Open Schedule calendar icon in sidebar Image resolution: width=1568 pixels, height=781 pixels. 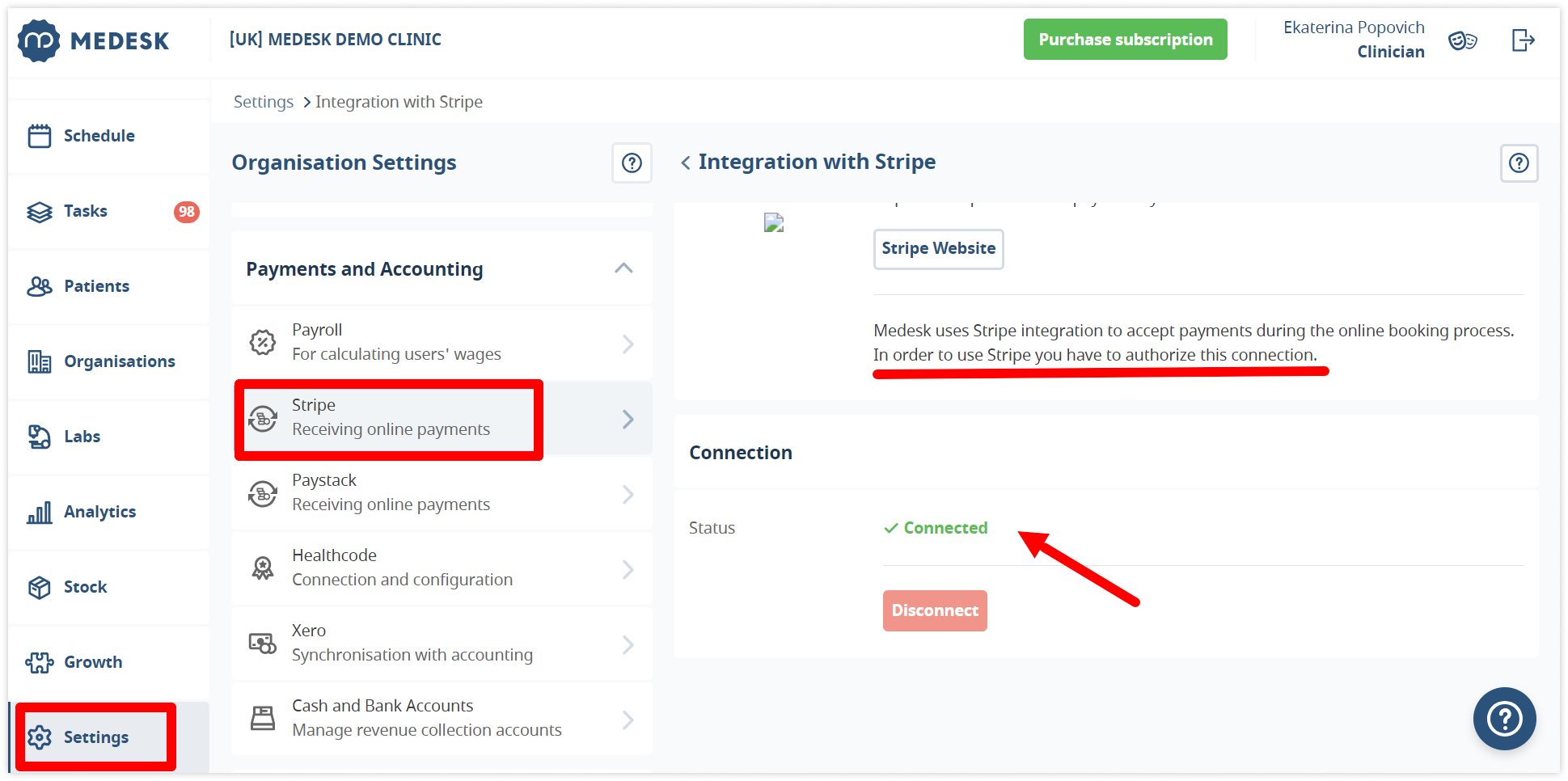39,136
